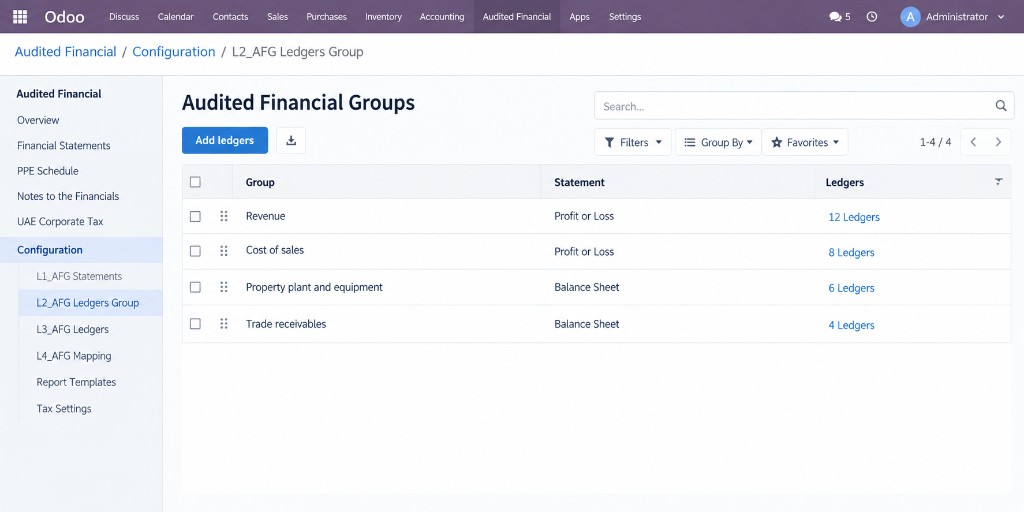Screen dimensions: 1024x512
Task: Click the download export icon button
Action: click(291, 140)
